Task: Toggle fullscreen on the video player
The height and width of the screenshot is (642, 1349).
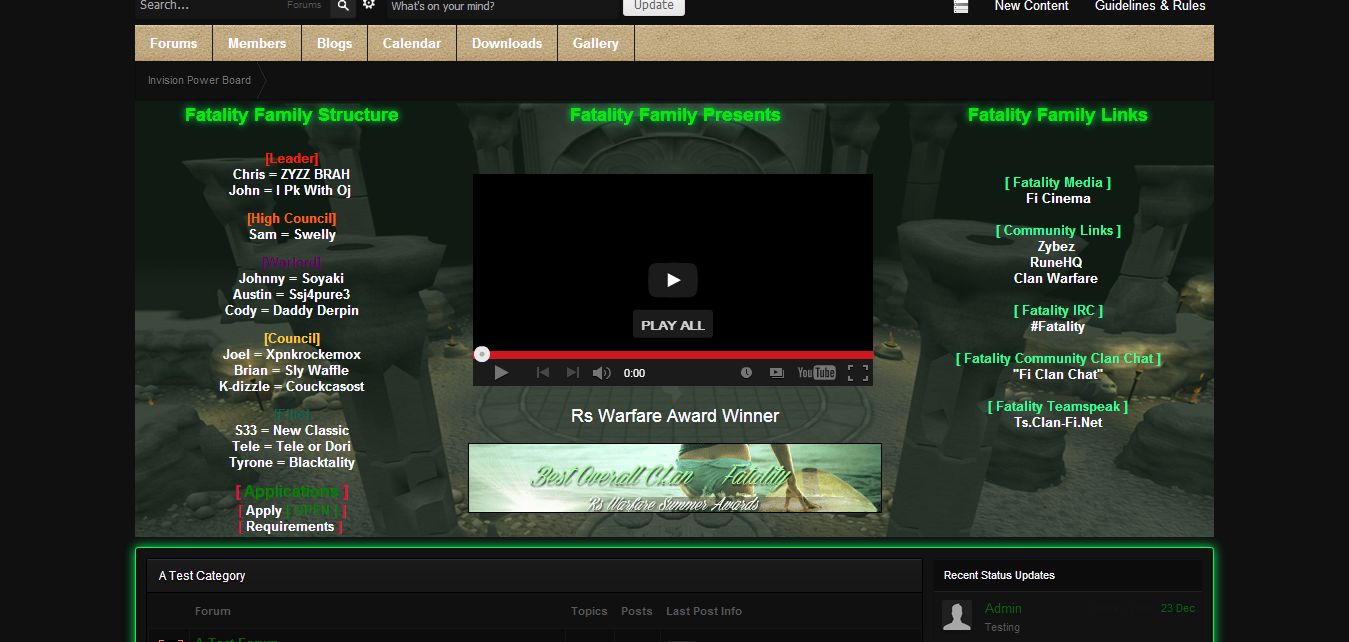Action: coord(857,373)
